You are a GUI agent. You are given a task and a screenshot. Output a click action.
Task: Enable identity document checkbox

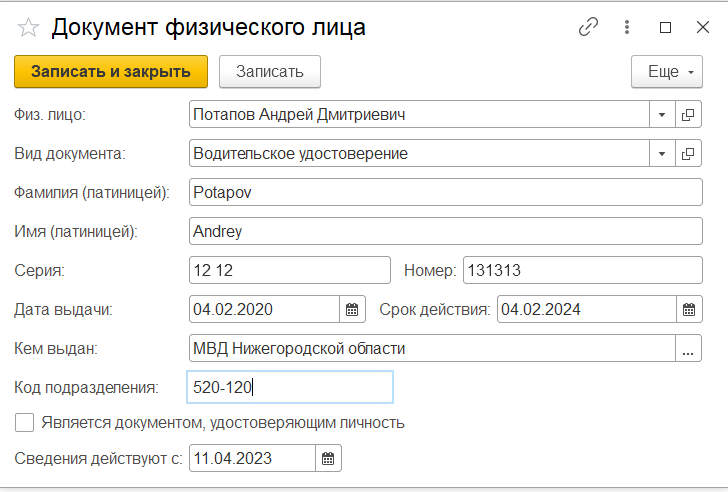[x=25, y=422]
